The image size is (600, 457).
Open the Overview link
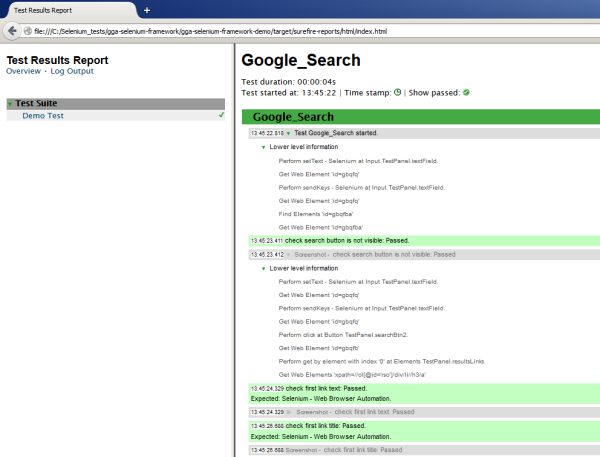(x=23, y=71)
